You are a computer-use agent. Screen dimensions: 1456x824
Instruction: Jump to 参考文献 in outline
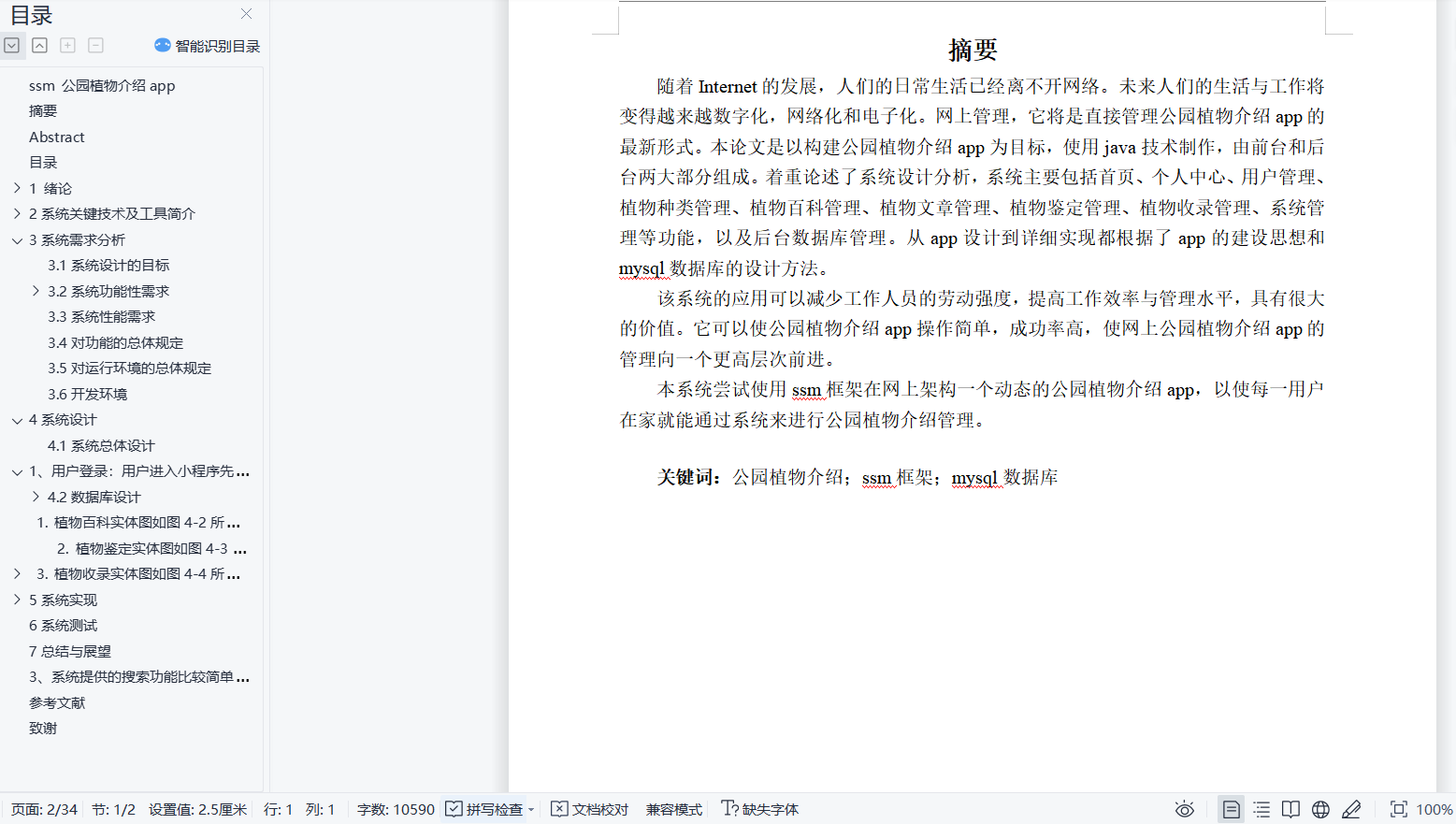coord(56,702)
